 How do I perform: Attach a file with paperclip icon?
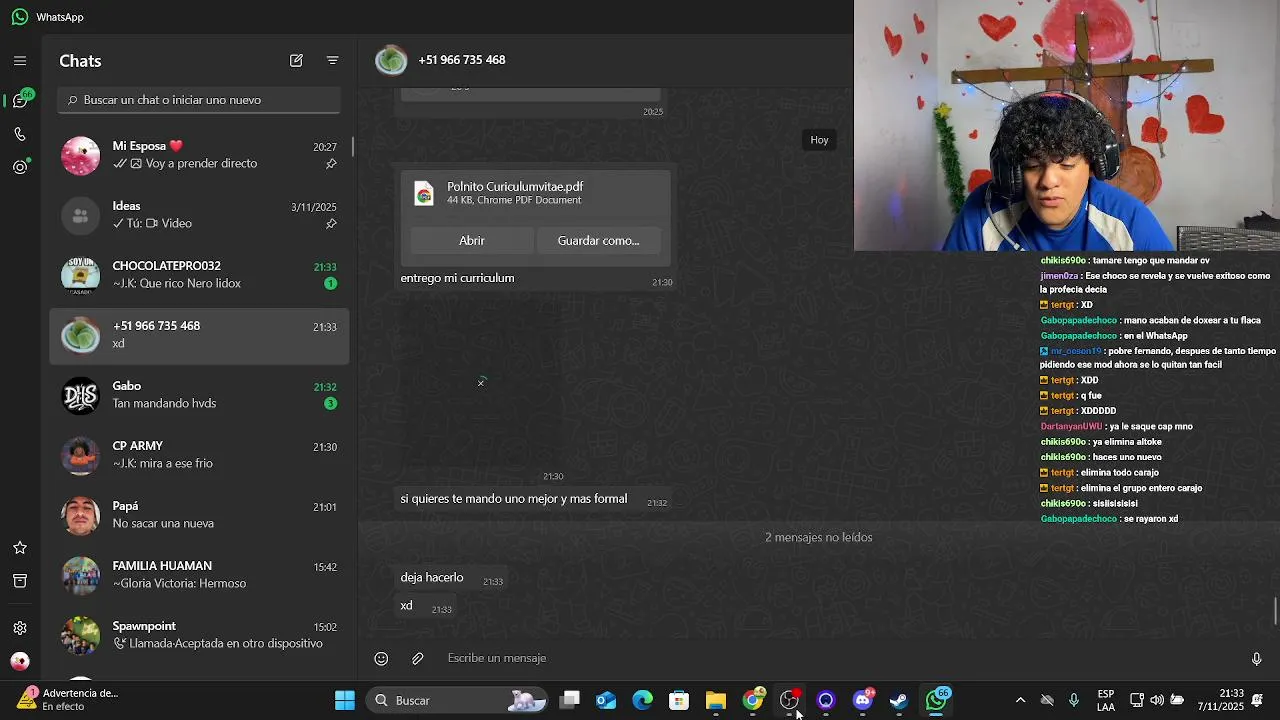coord(418,659)
